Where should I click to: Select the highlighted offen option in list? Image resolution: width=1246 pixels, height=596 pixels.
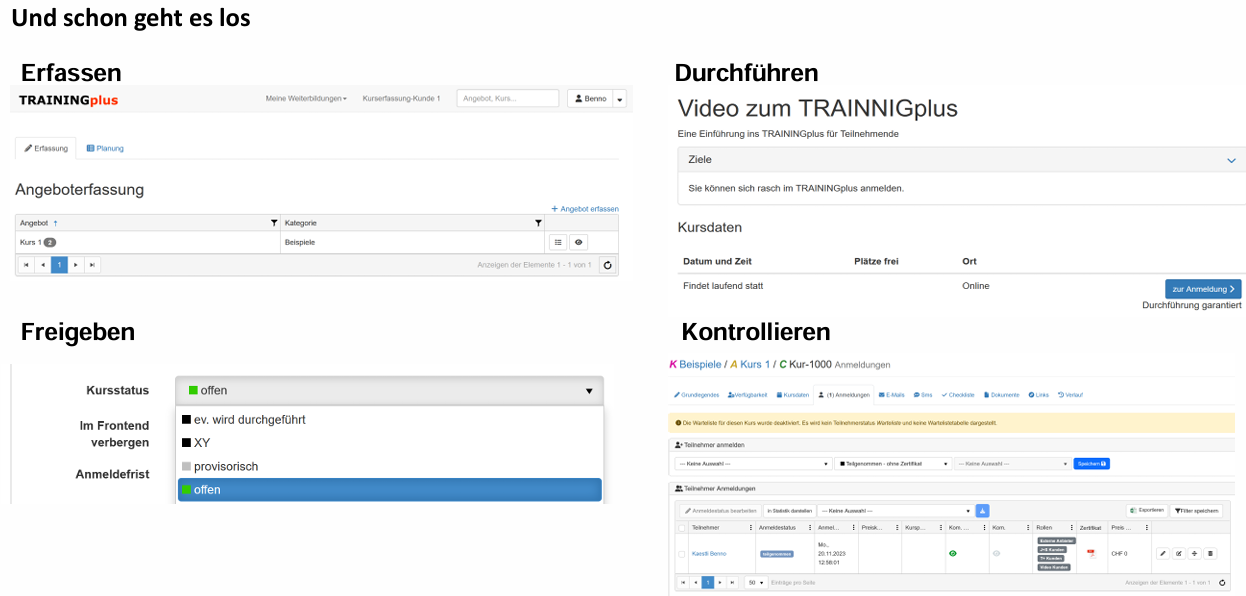tap(389, 489)
